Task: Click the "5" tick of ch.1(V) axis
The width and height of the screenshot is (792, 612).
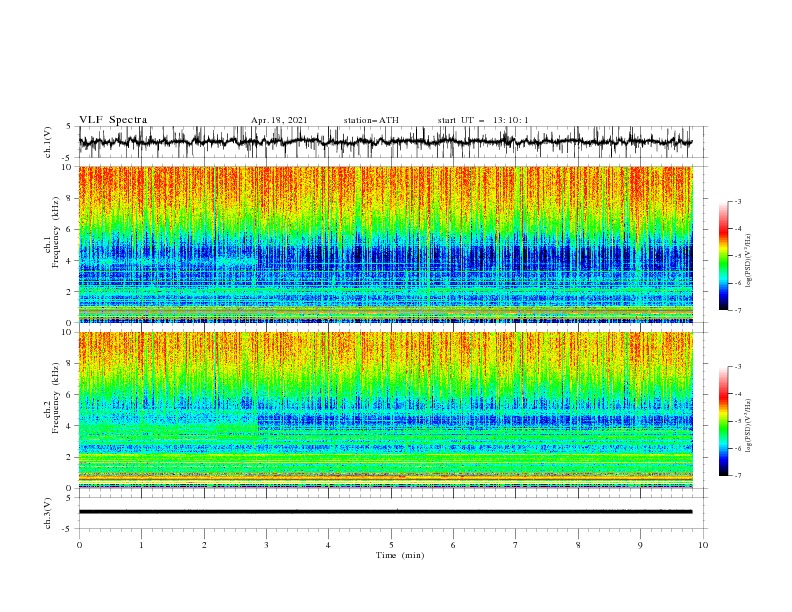Action: pos(70,127)
